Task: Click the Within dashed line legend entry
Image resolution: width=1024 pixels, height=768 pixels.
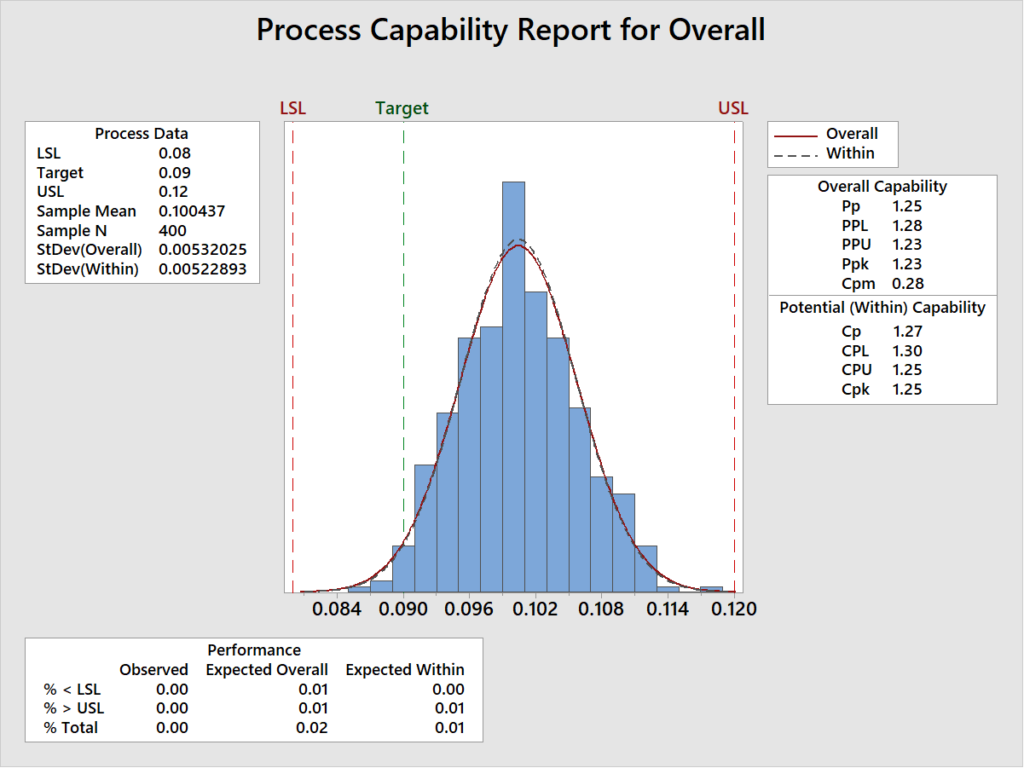Action: coord(849,153)
